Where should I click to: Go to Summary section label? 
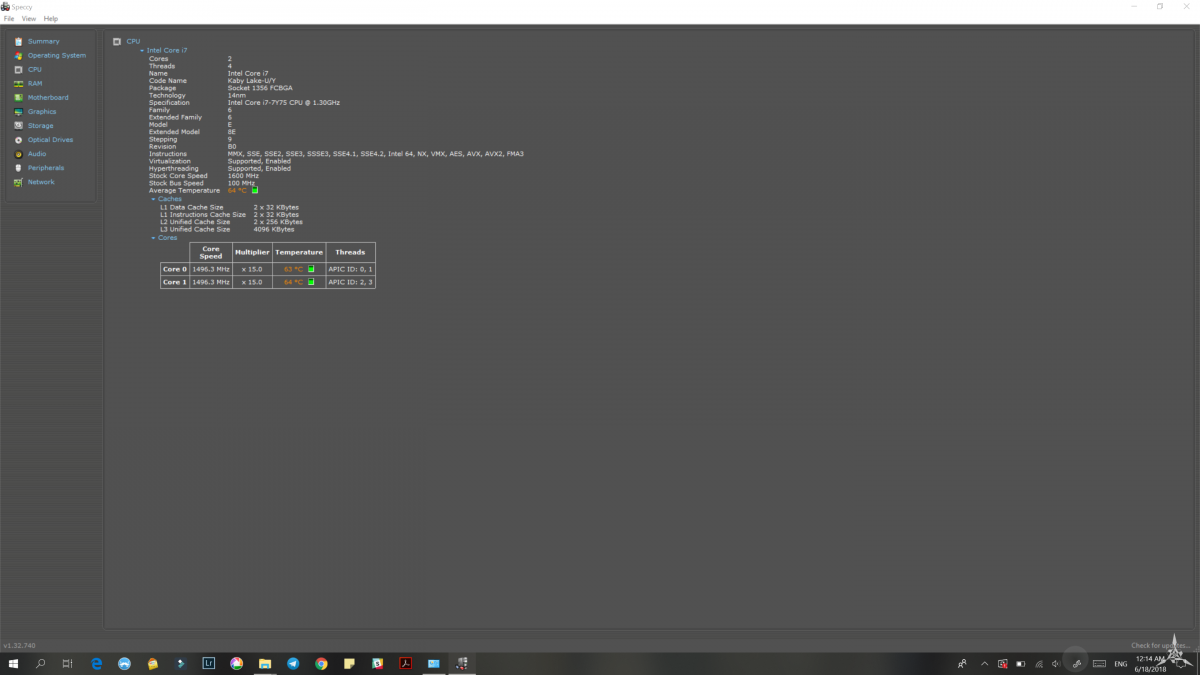(x=43, y=41)
